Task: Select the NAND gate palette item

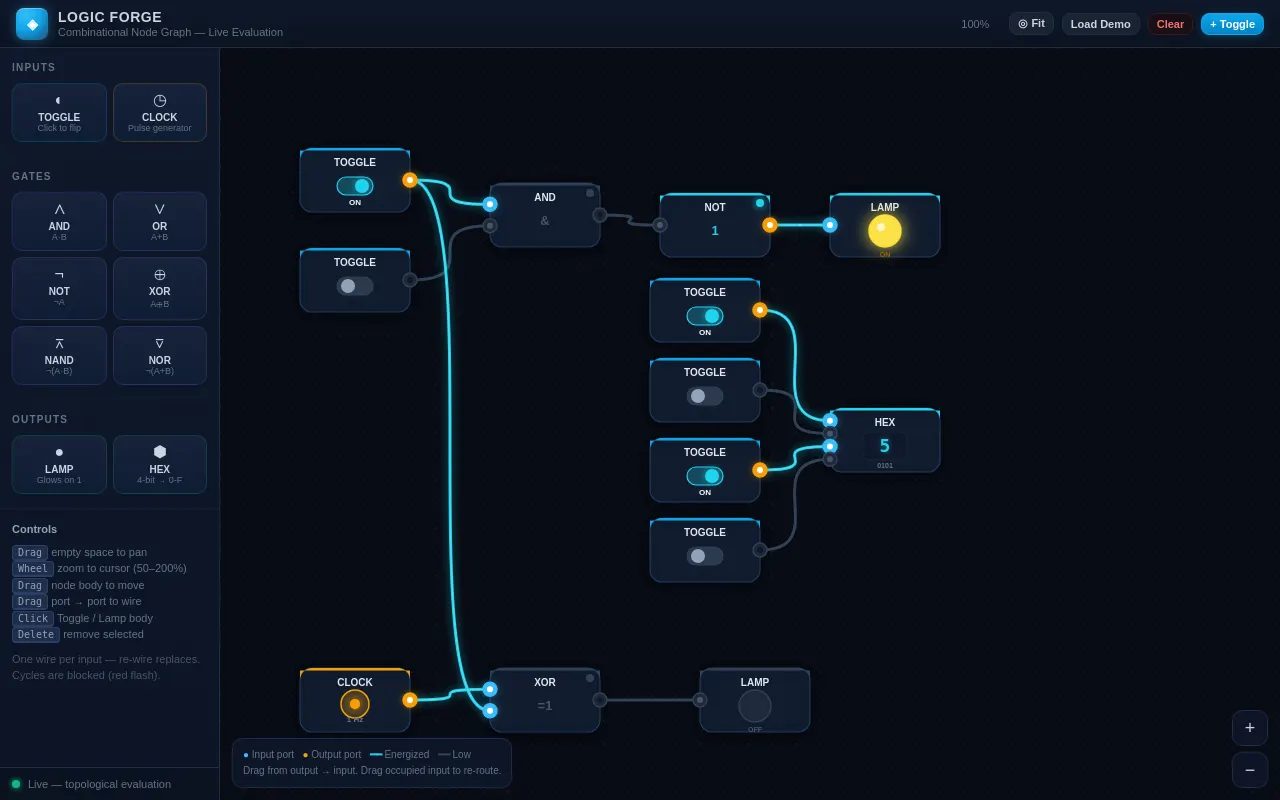Action: coord(59,355)
